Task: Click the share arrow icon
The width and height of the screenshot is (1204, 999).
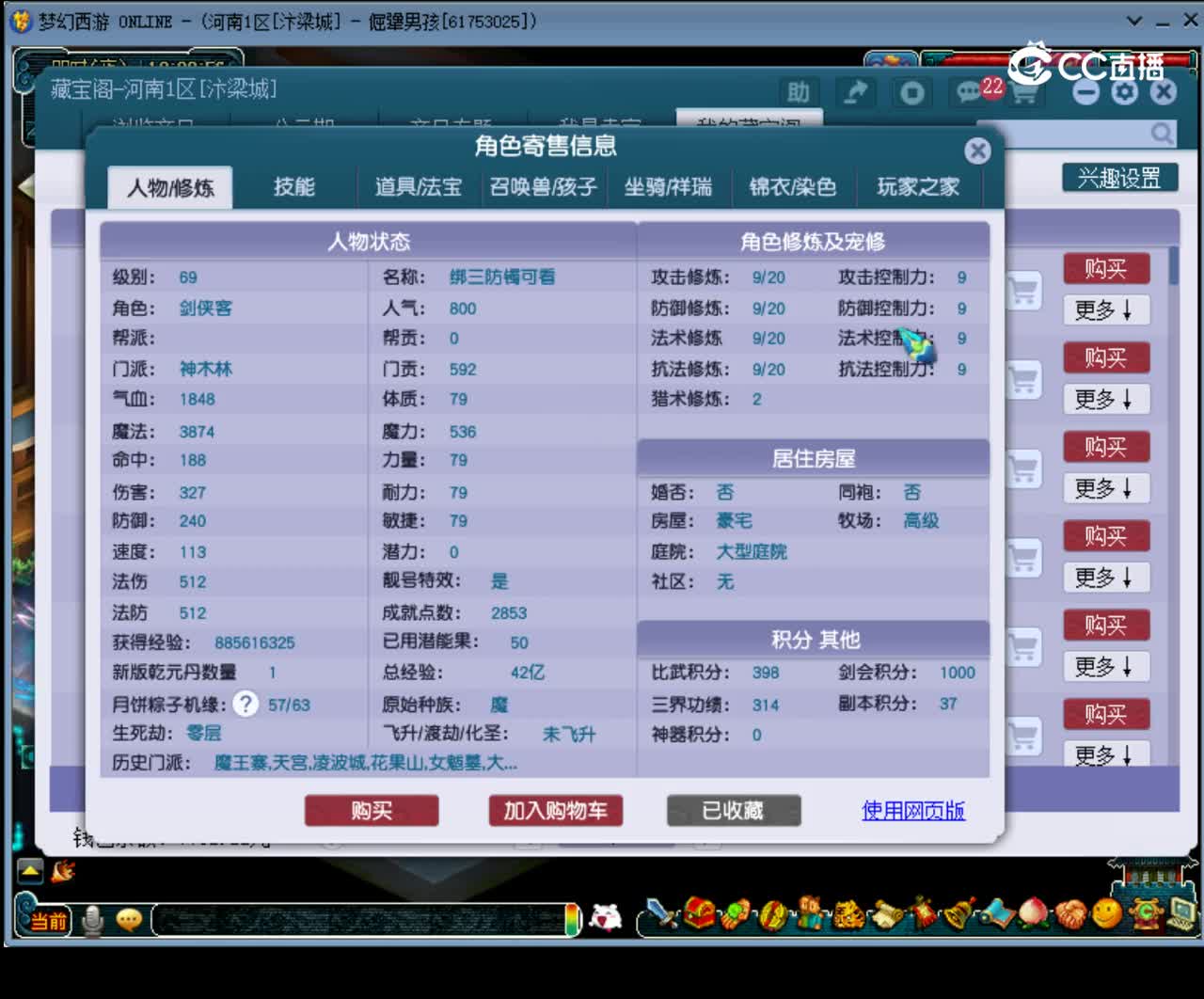Action: 855,92
